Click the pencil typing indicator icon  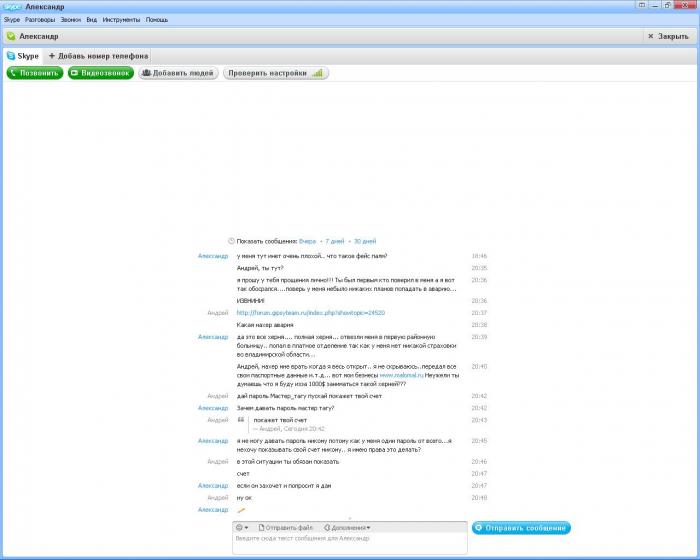click(x=241, y=510)
